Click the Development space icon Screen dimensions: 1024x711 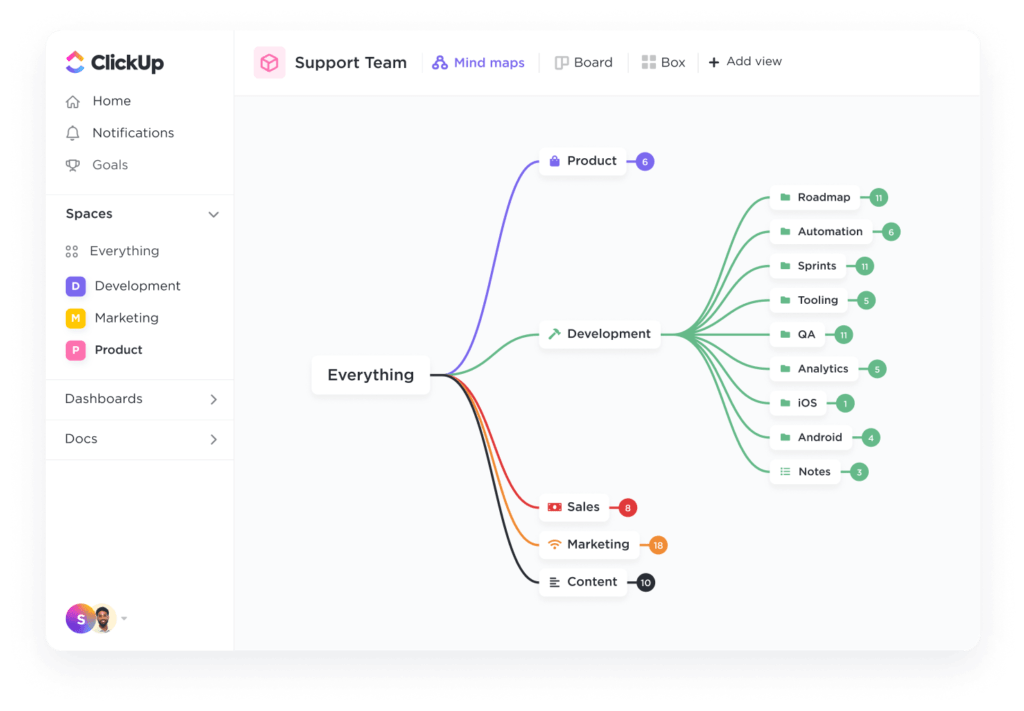tap(75, 286)
